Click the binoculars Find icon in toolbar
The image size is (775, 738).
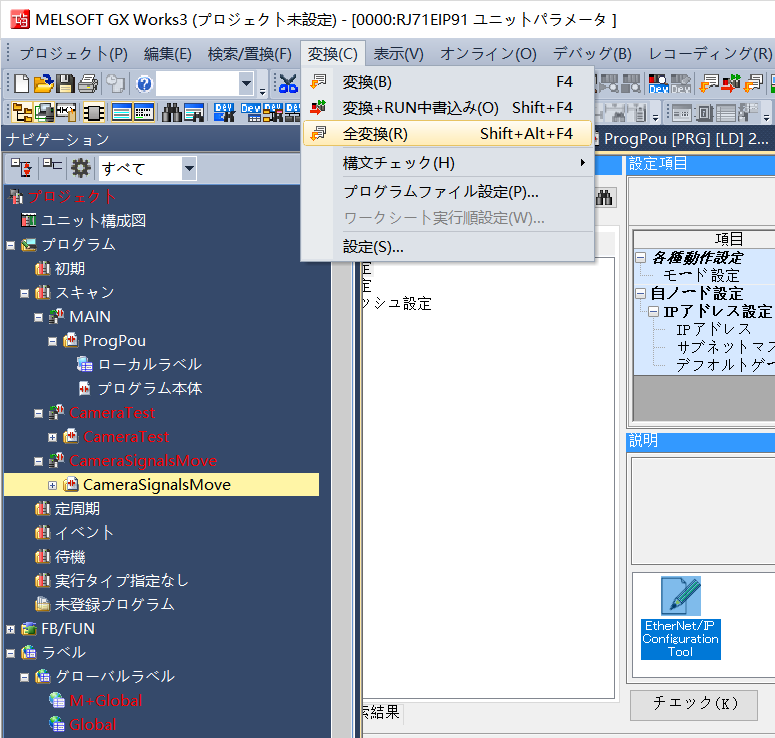172,113
